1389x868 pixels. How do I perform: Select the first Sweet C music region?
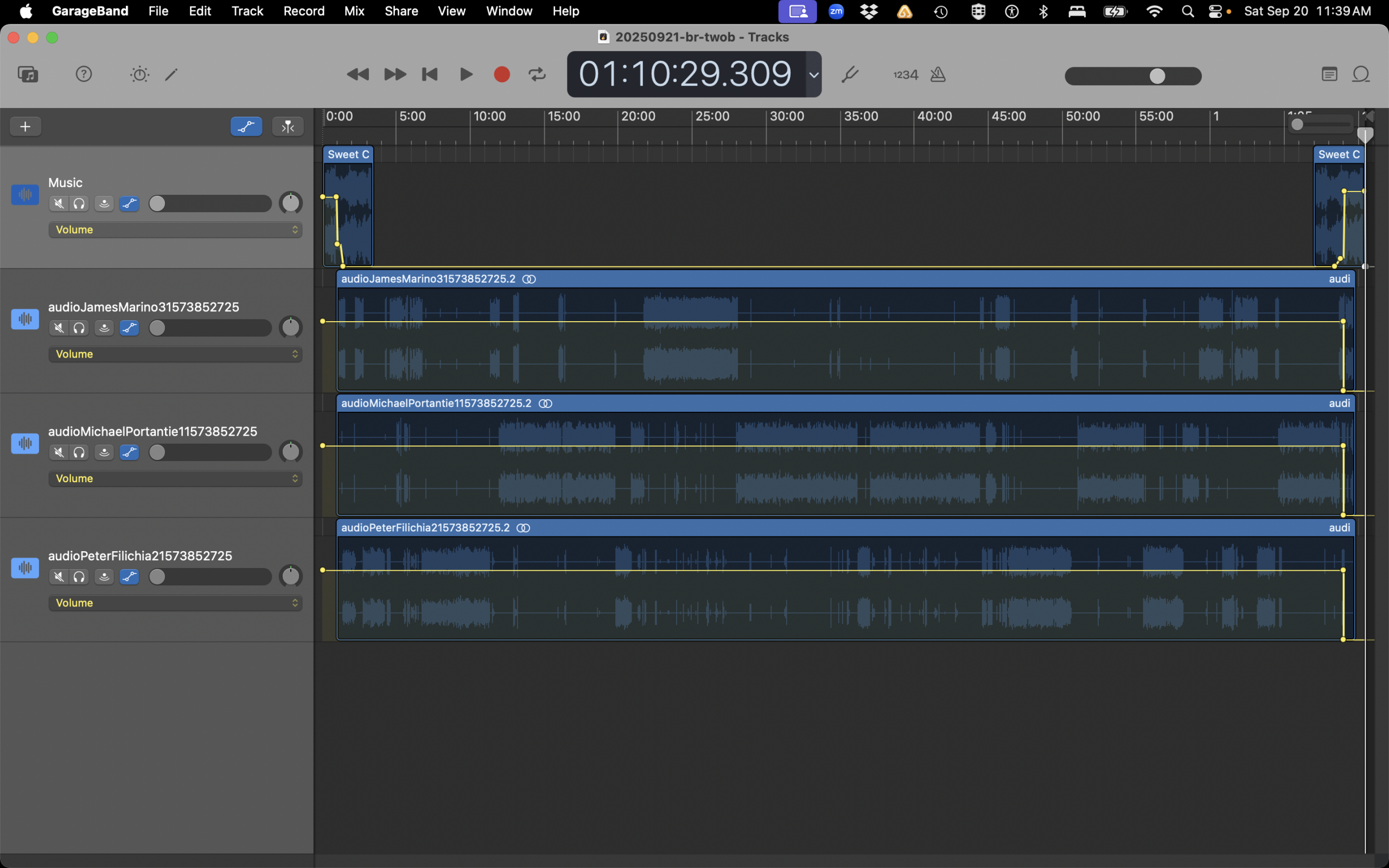tap(348, 207)
